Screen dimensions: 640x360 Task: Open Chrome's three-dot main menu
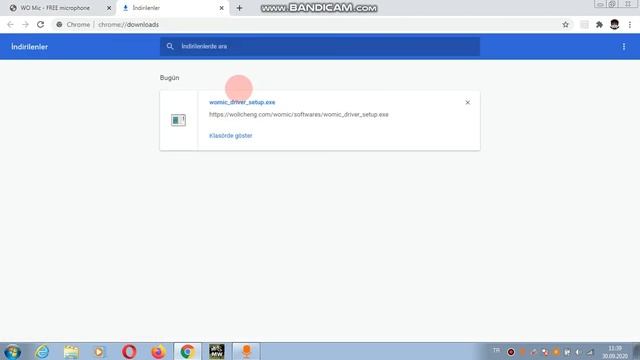[630, 24]
